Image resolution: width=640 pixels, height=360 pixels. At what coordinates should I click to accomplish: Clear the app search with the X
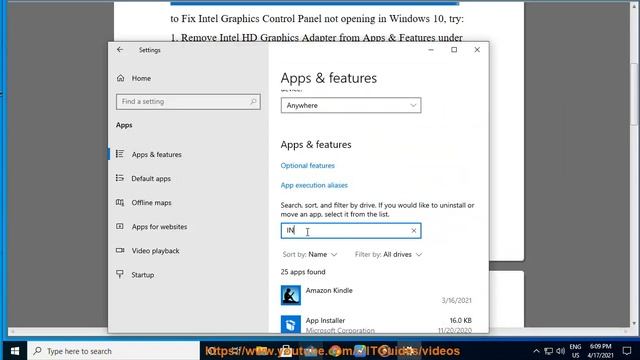tap(413, 231)
